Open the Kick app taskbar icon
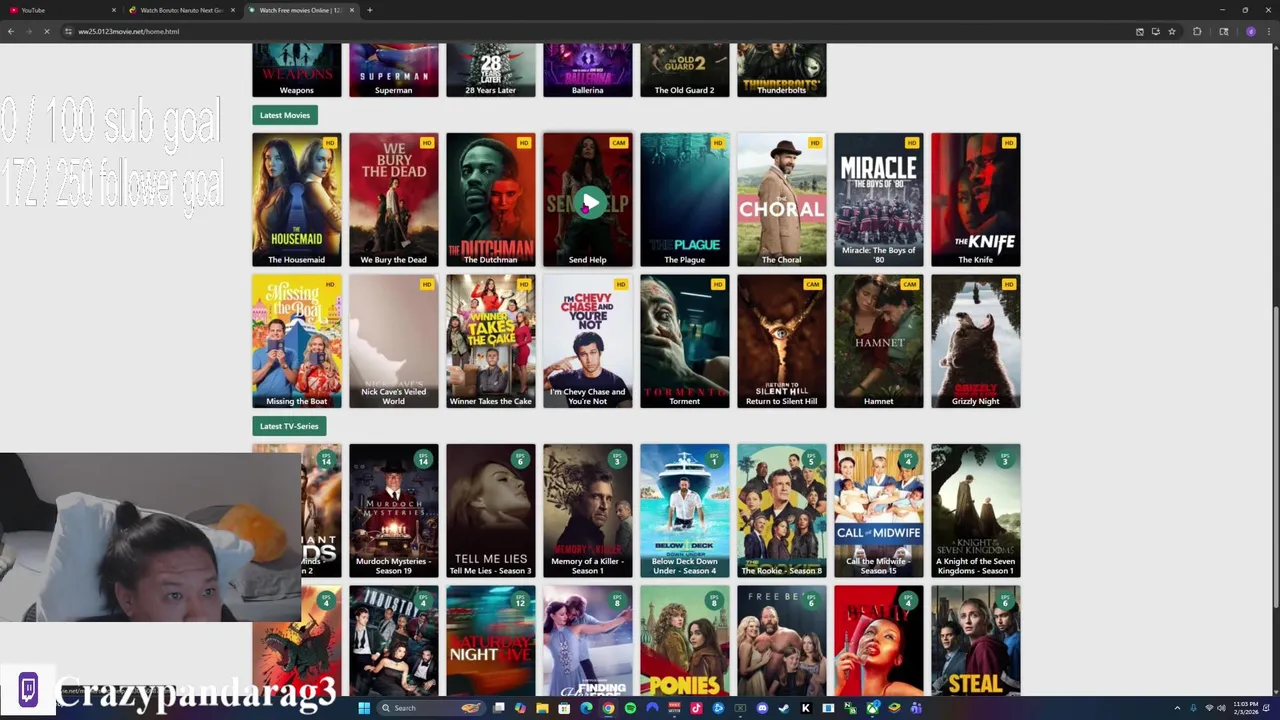This screenshot has width=1280, height=720. pyautogui.click(x=806, y=708)
